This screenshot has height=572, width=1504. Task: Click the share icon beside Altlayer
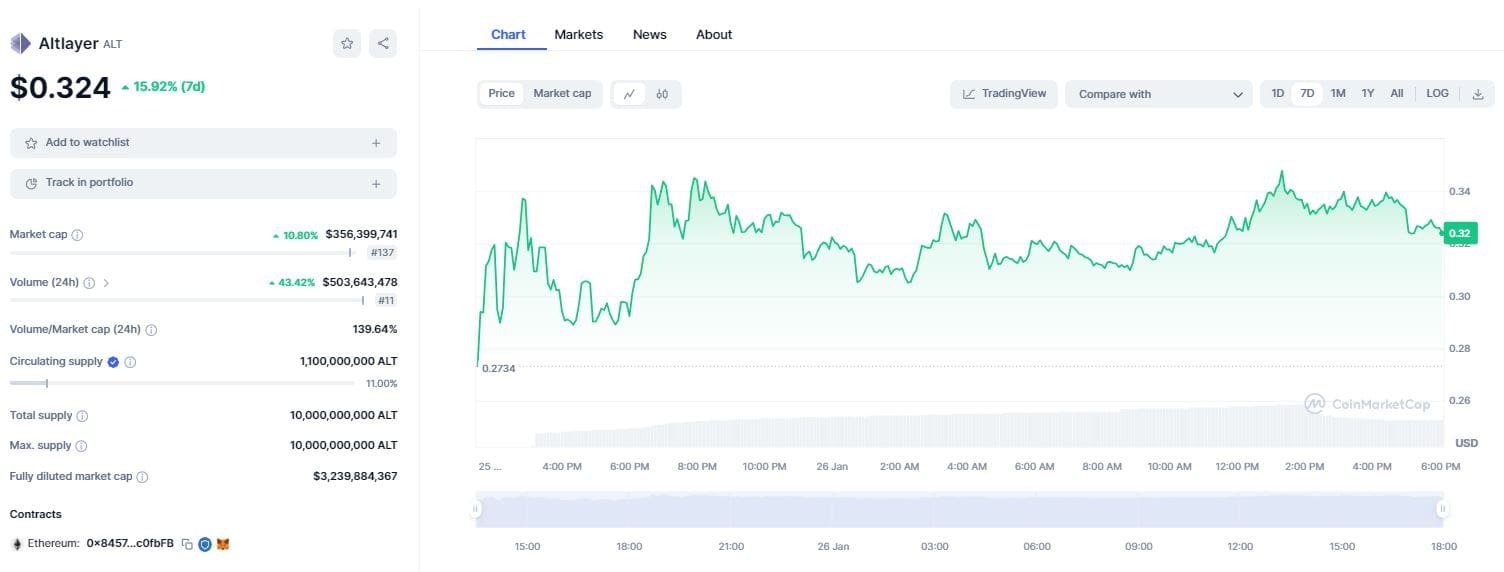(383, 43)
